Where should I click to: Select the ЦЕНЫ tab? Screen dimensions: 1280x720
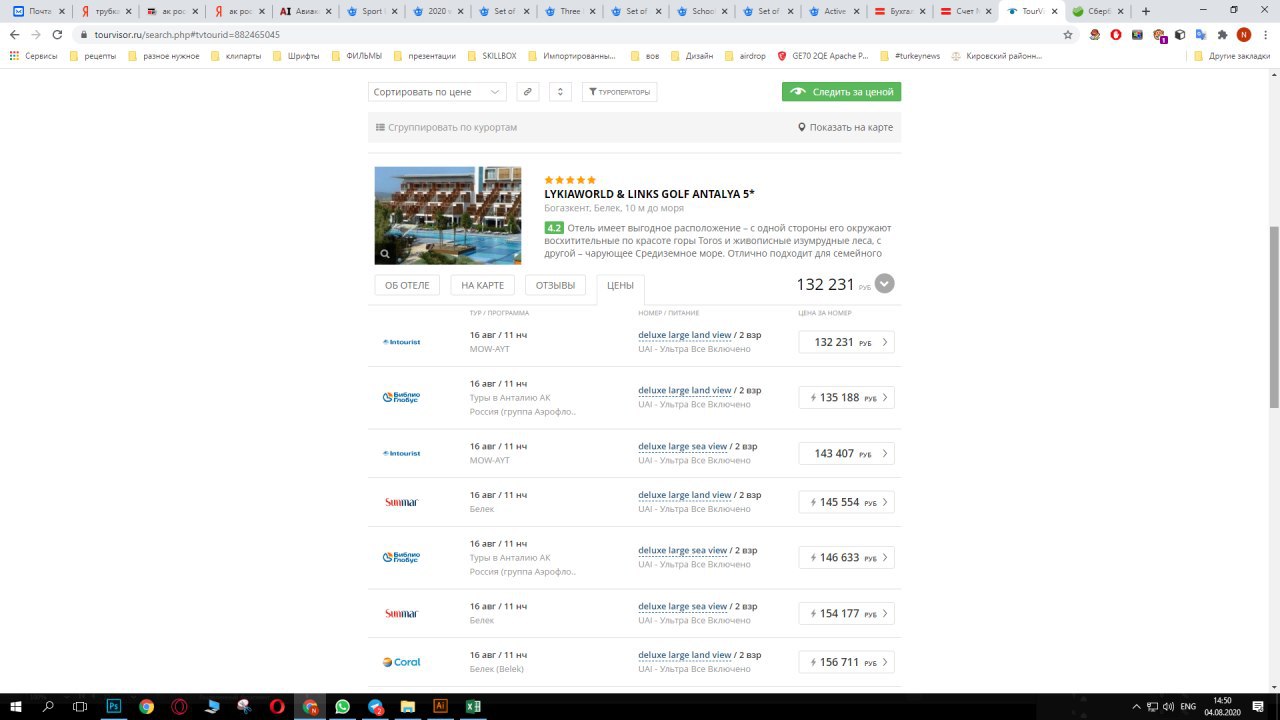pyautogui.click(x=620, y=286)
